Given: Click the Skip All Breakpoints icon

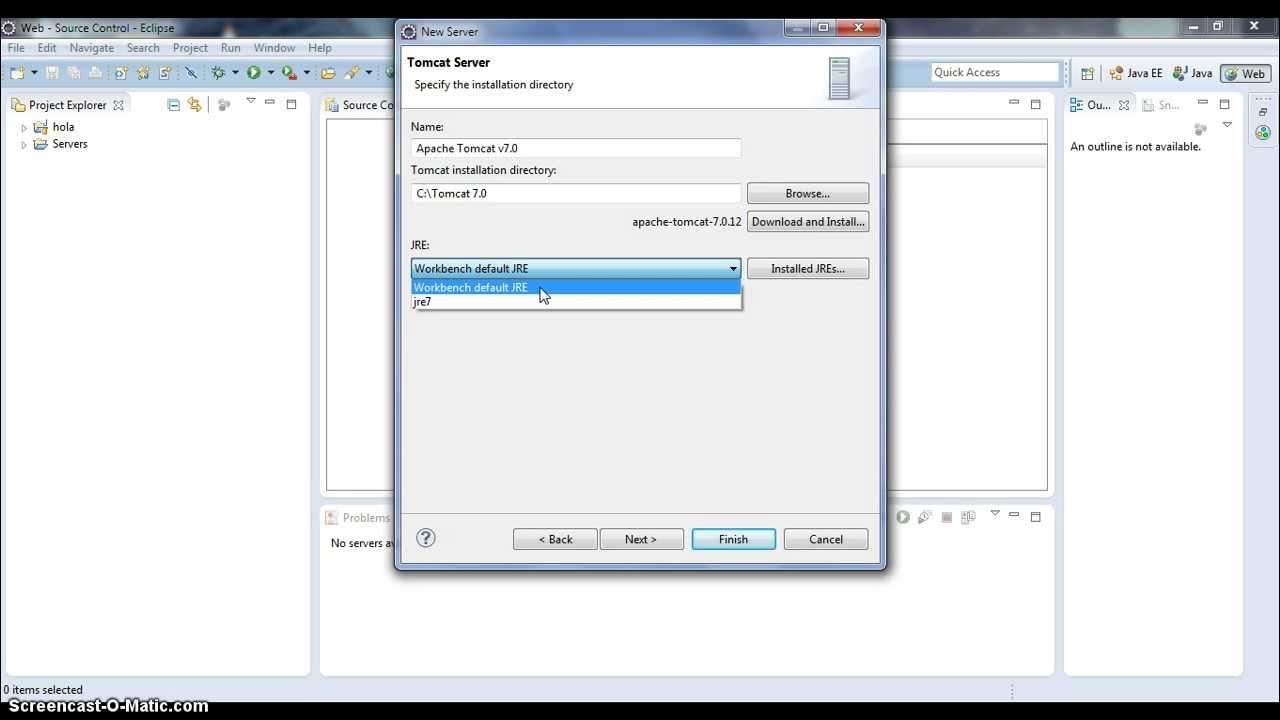Looking at the screenshot, I should pyautogui.click(x=191, y=73).
